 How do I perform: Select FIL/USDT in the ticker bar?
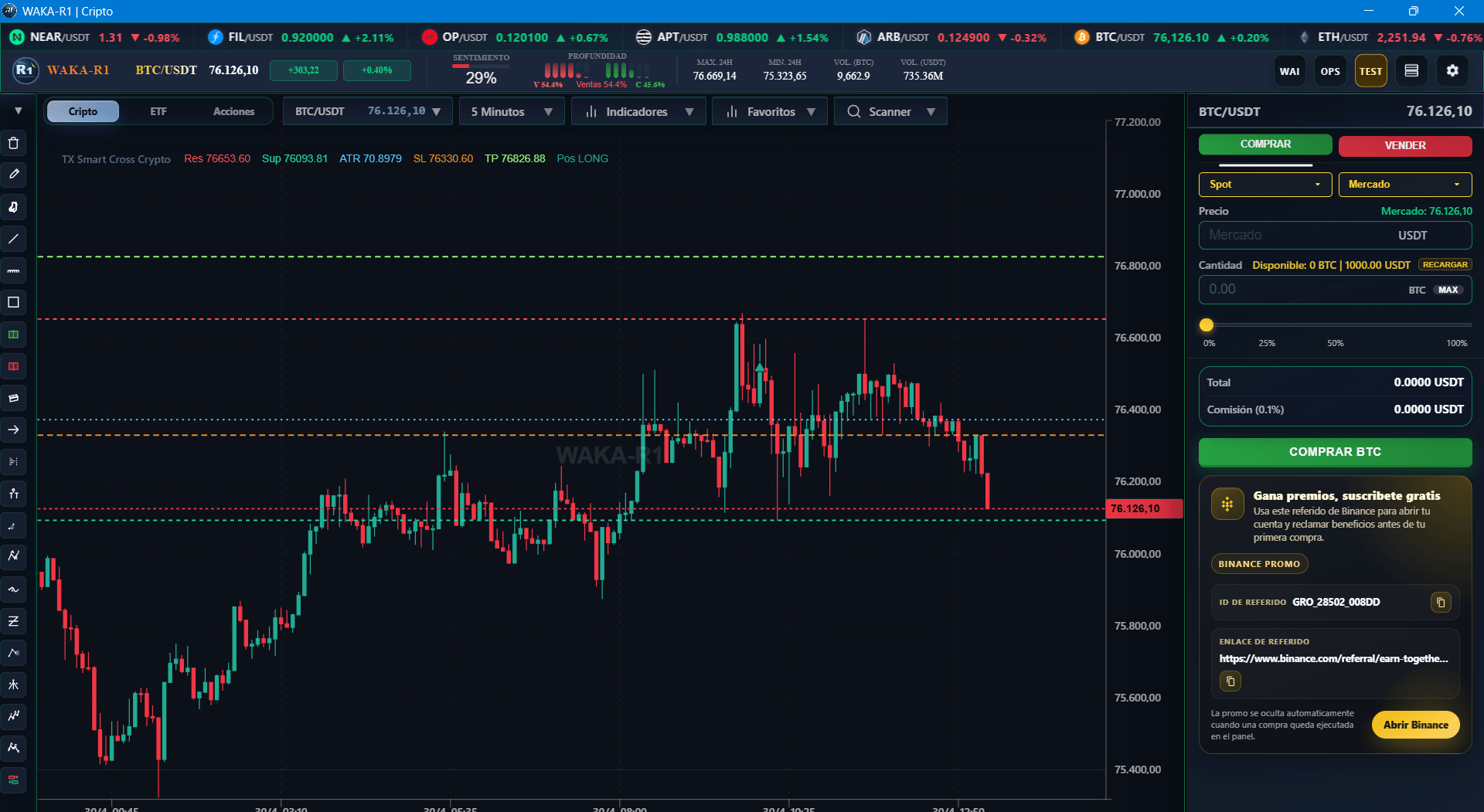click(x=301, y=37)
